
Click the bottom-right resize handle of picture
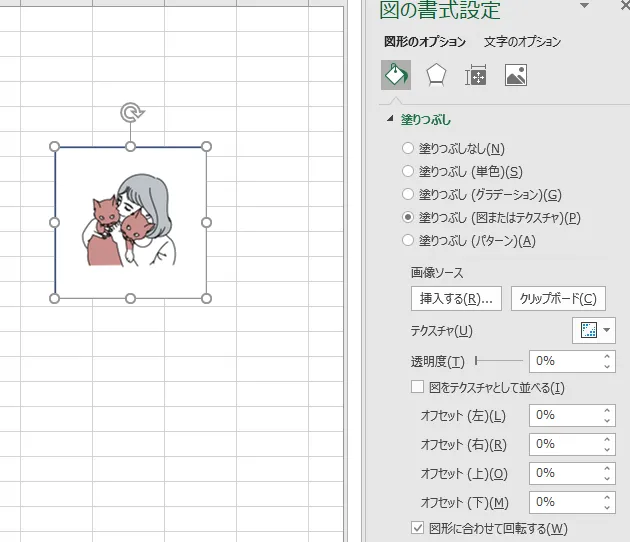tap(206, 299)
